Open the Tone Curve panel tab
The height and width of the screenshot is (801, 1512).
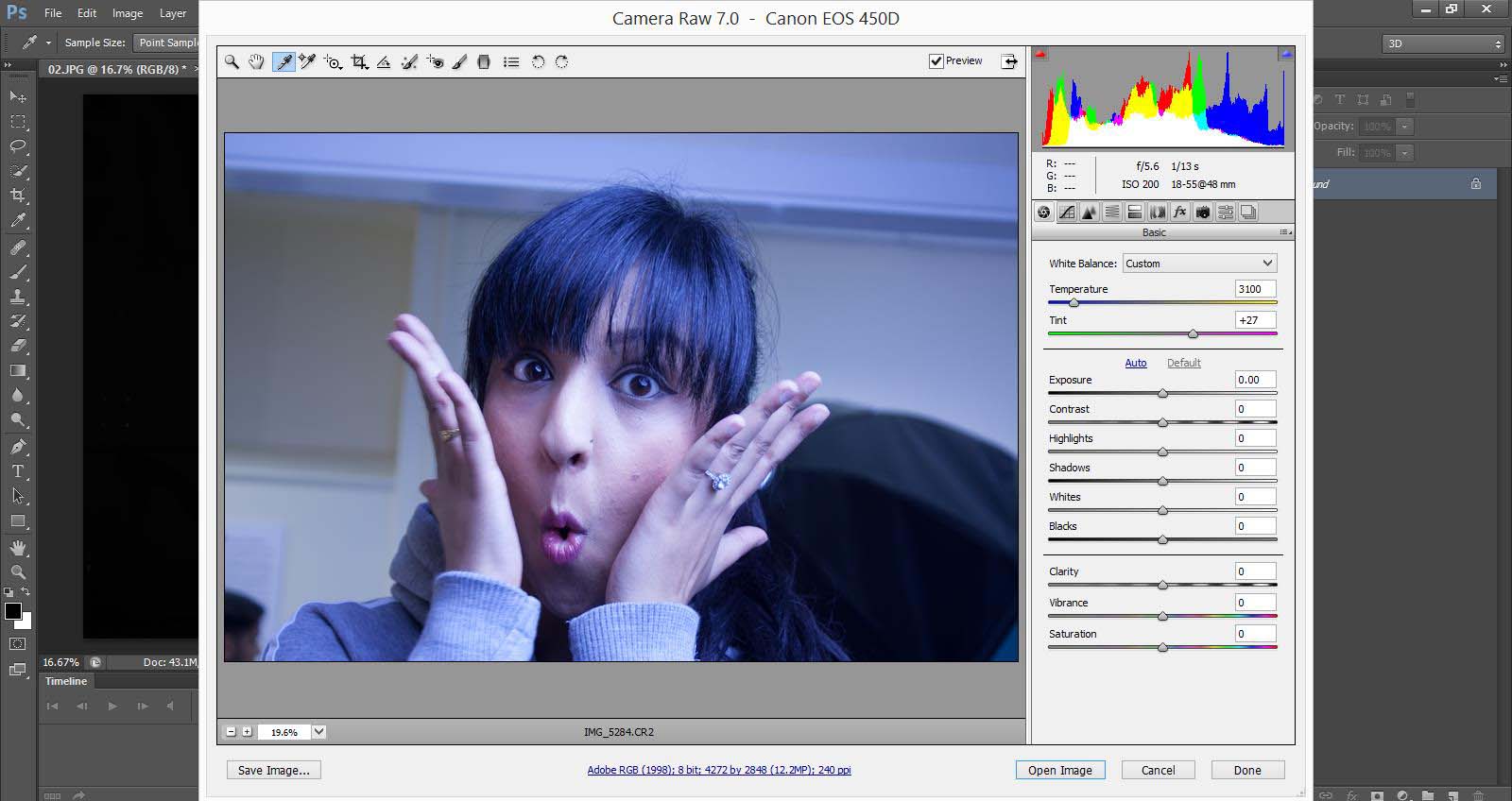pos(1067,213)
